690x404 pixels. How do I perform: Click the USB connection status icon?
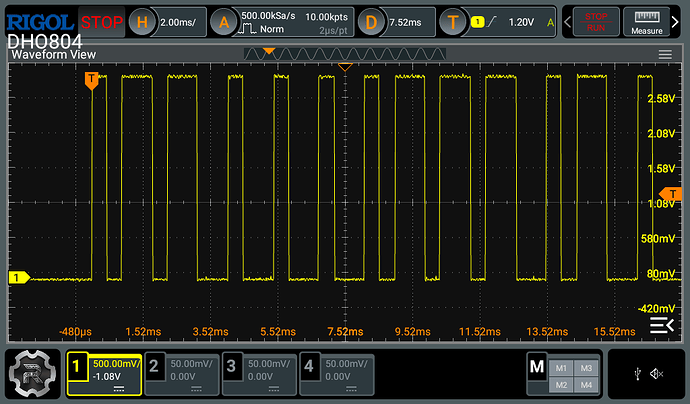tap(637, 374)
